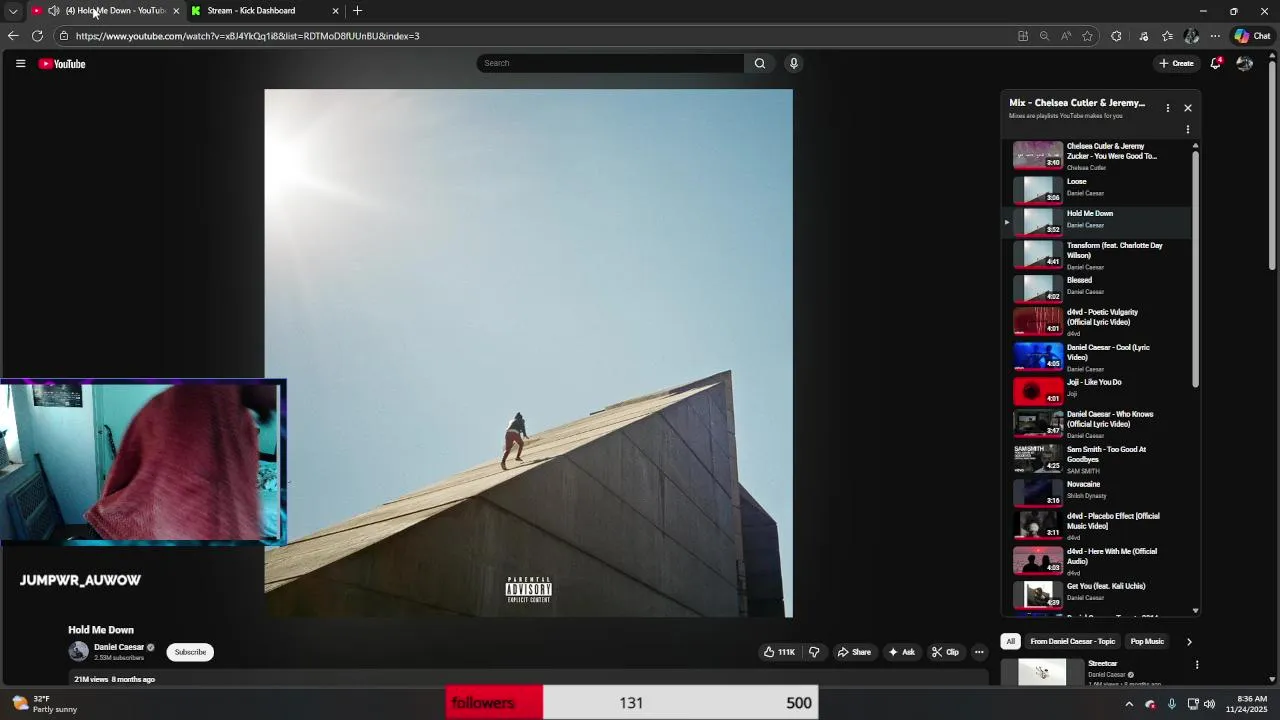Zoom out using the address bar magnifier icon

click(1044, 36)
